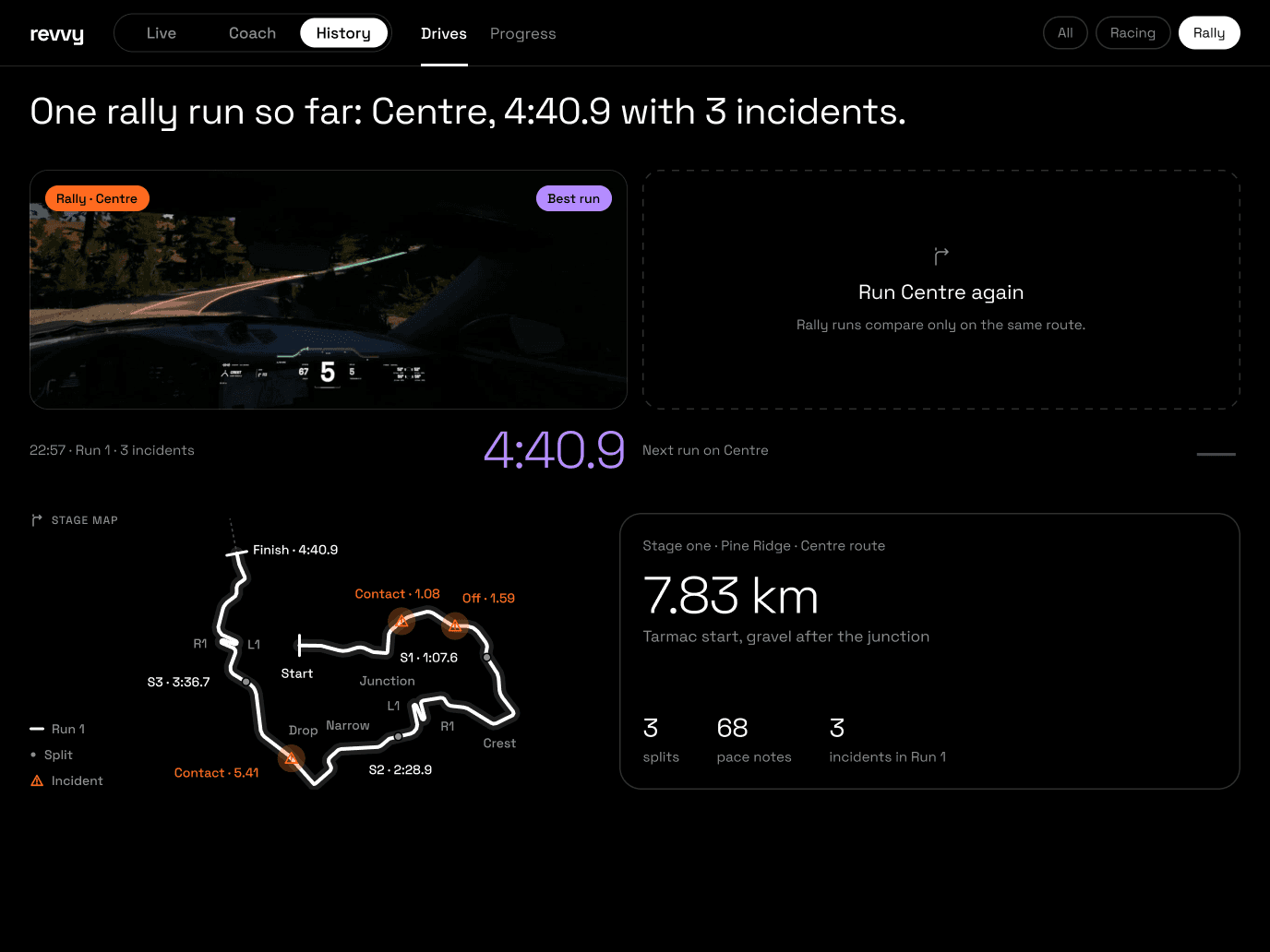Click the Junction pace note label
1270x952 pixels.
click(388, 681)
